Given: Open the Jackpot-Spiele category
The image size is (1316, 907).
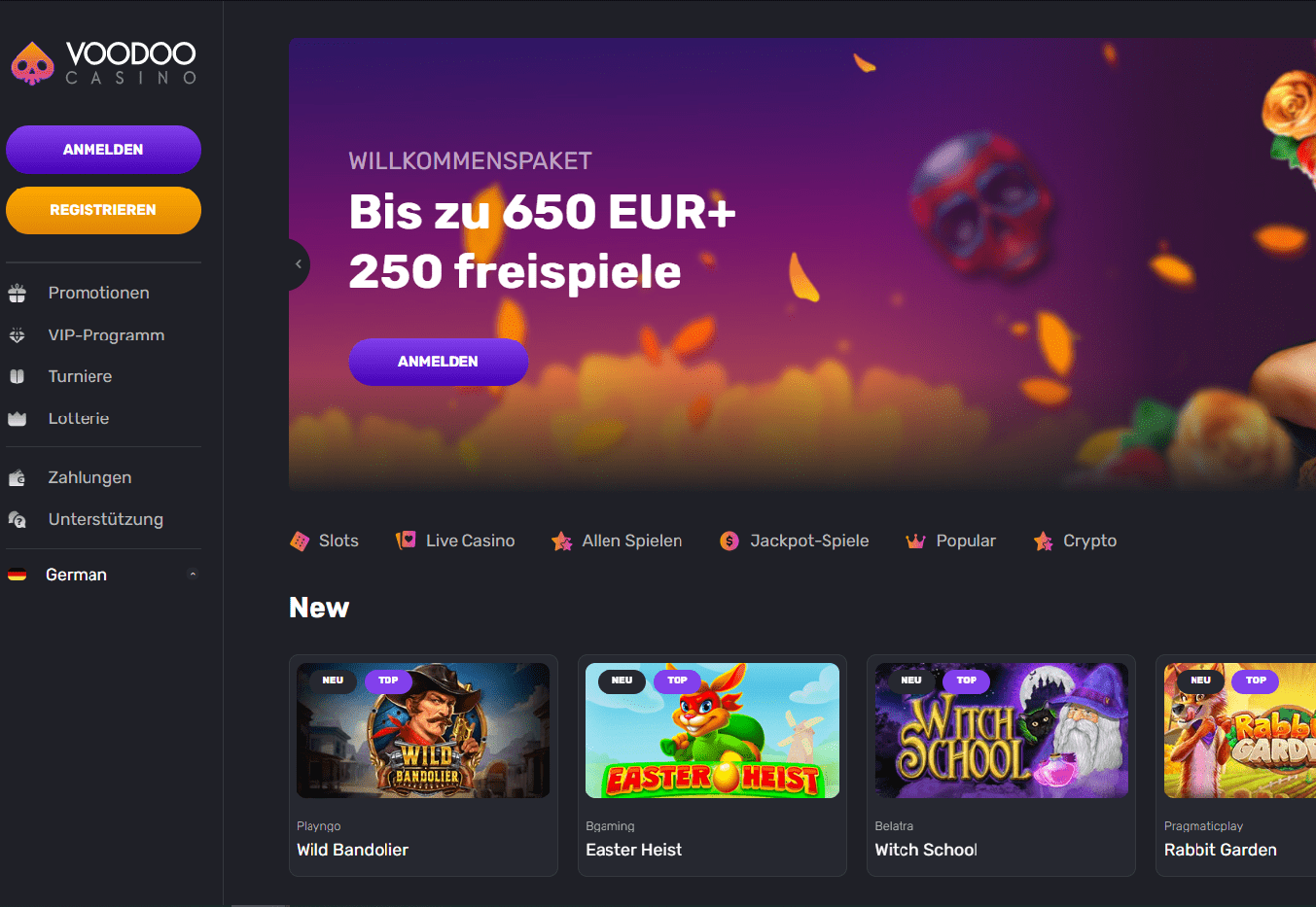Looking at the screenshot, I should pos(795,541).
